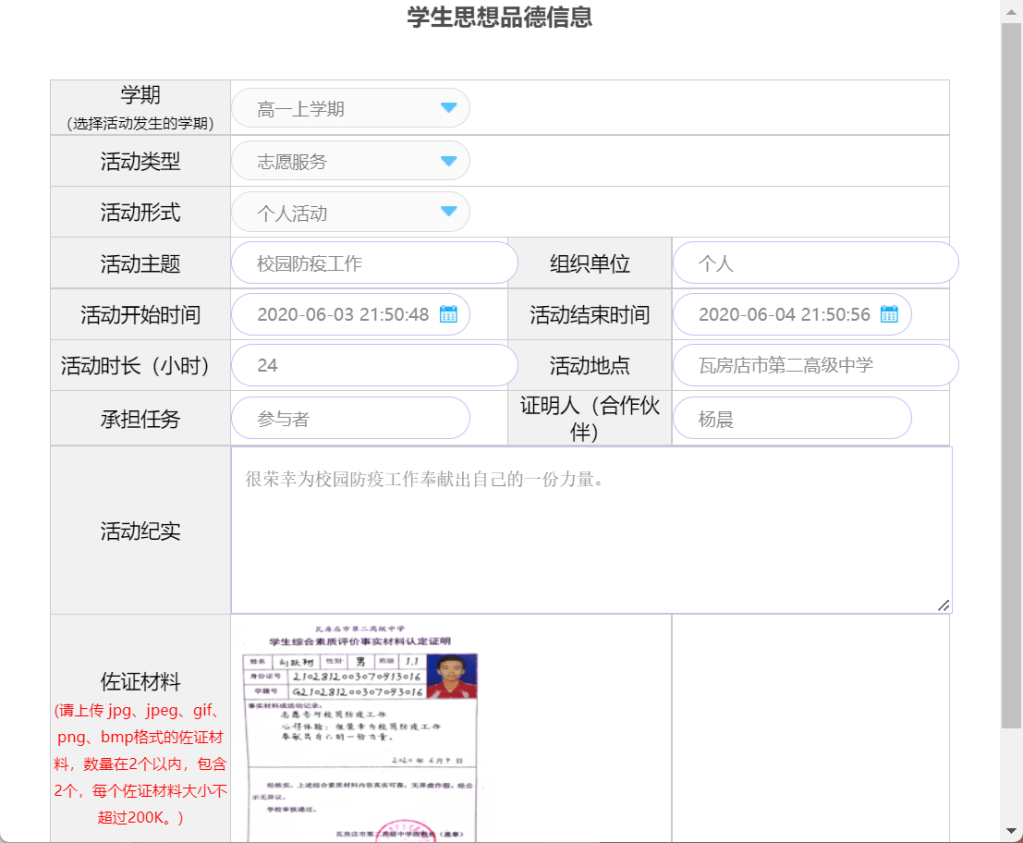The width and height of the screenshot is (1023, 843).
Task: Focus the 证明人 field containing 杨晨
Action: point(791,418)
